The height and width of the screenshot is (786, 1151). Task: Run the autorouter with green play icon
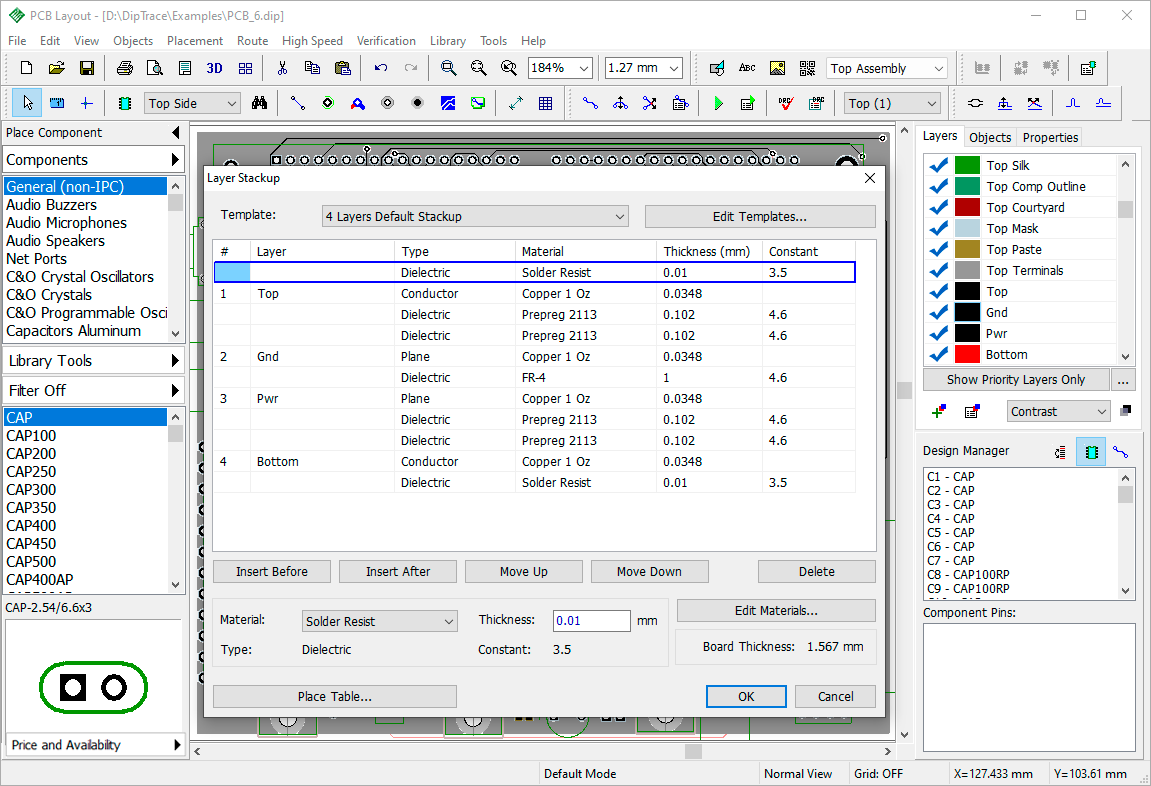coord(718,103)
